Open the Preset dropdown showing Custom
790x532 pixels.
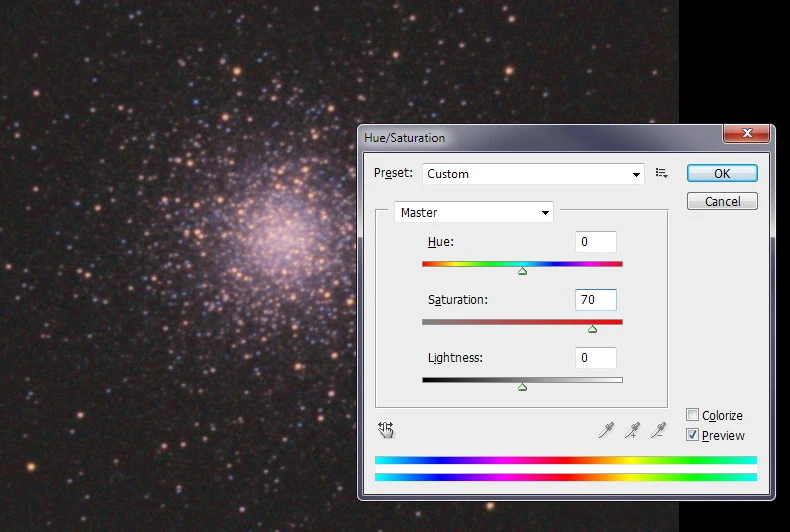[x=533, y=174]
